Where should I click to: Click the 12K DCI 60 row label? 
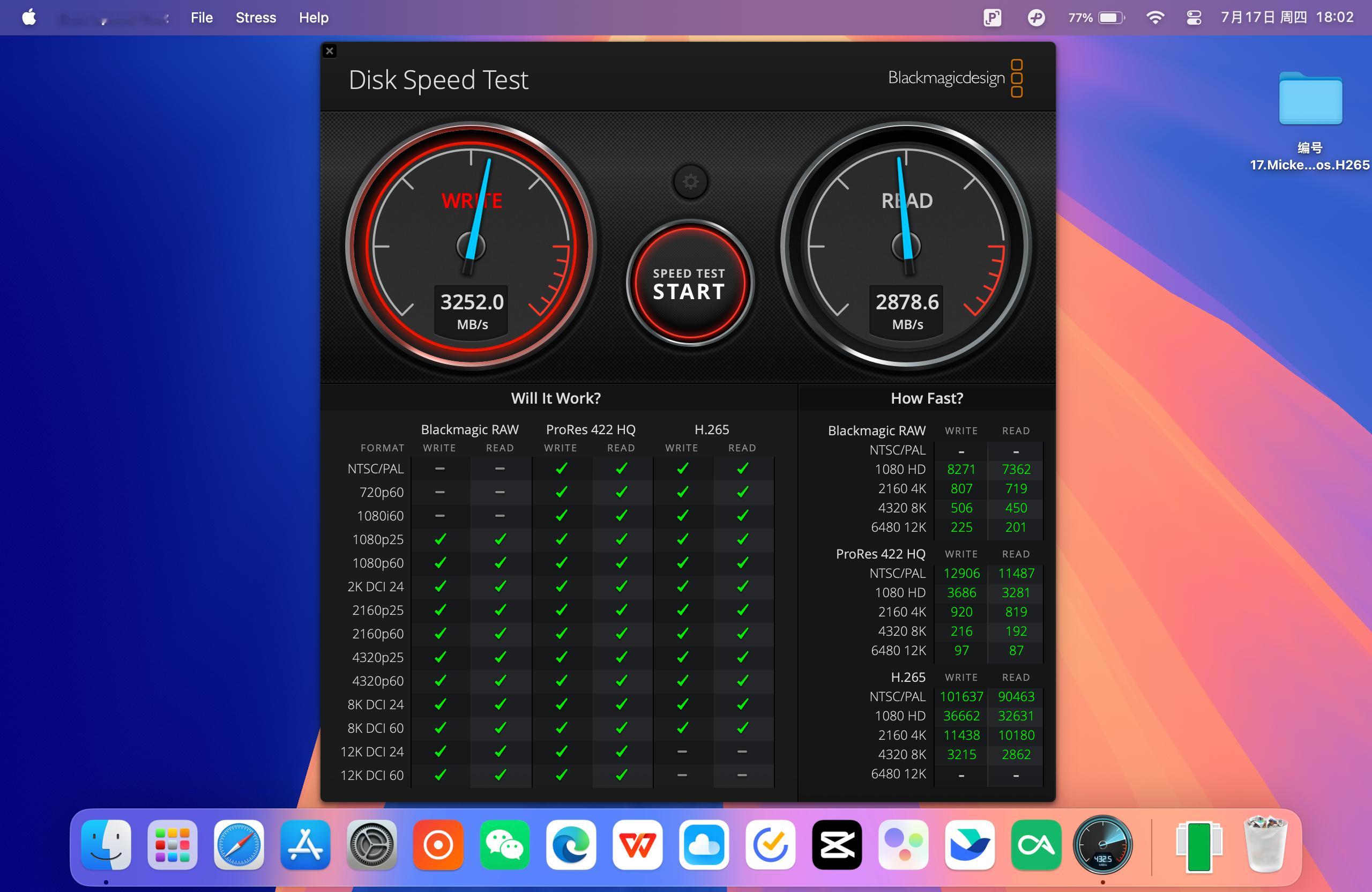tap(372, 776)
